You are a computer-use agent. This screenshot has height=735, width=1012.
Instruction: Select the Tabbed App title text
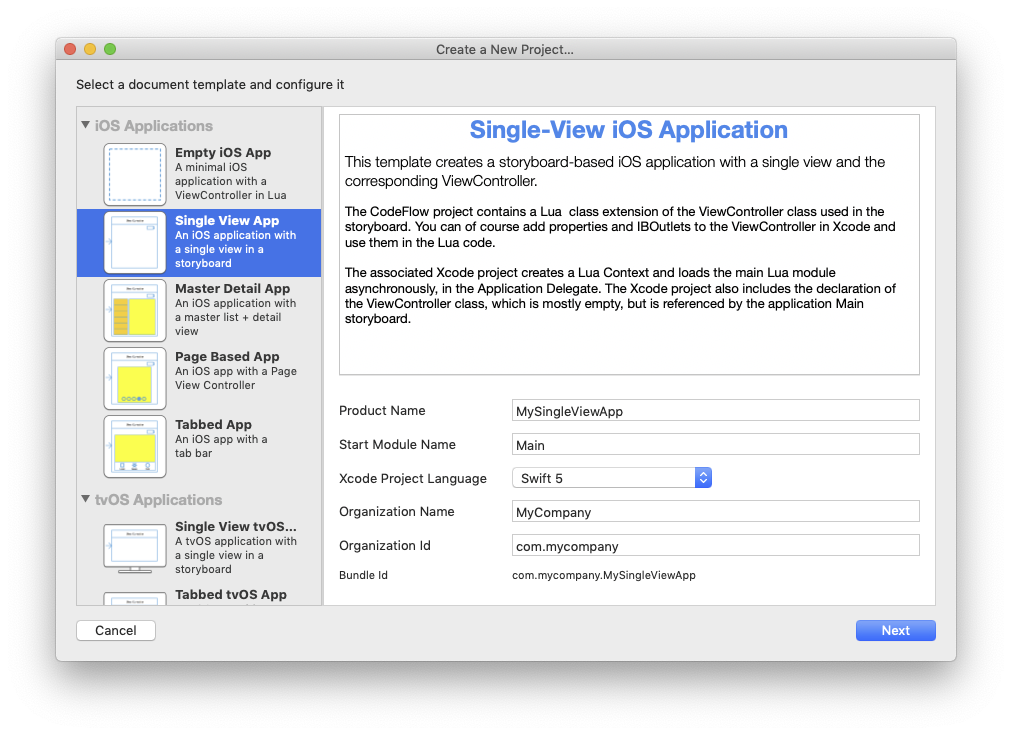(213, 425)
